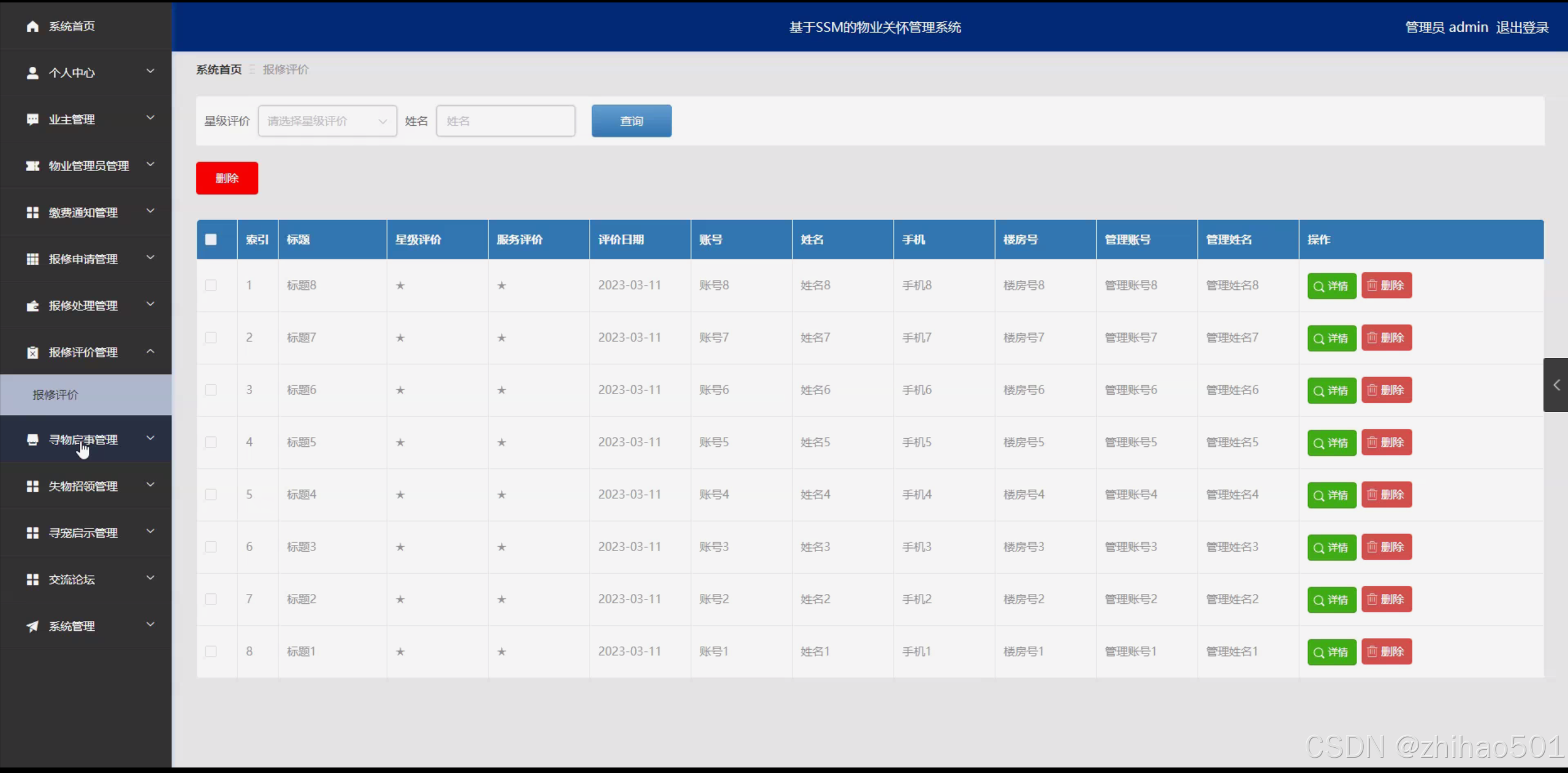Check the checkbox for row 标题5
This screenshot has width=1568, height=773.
(211, 442)
